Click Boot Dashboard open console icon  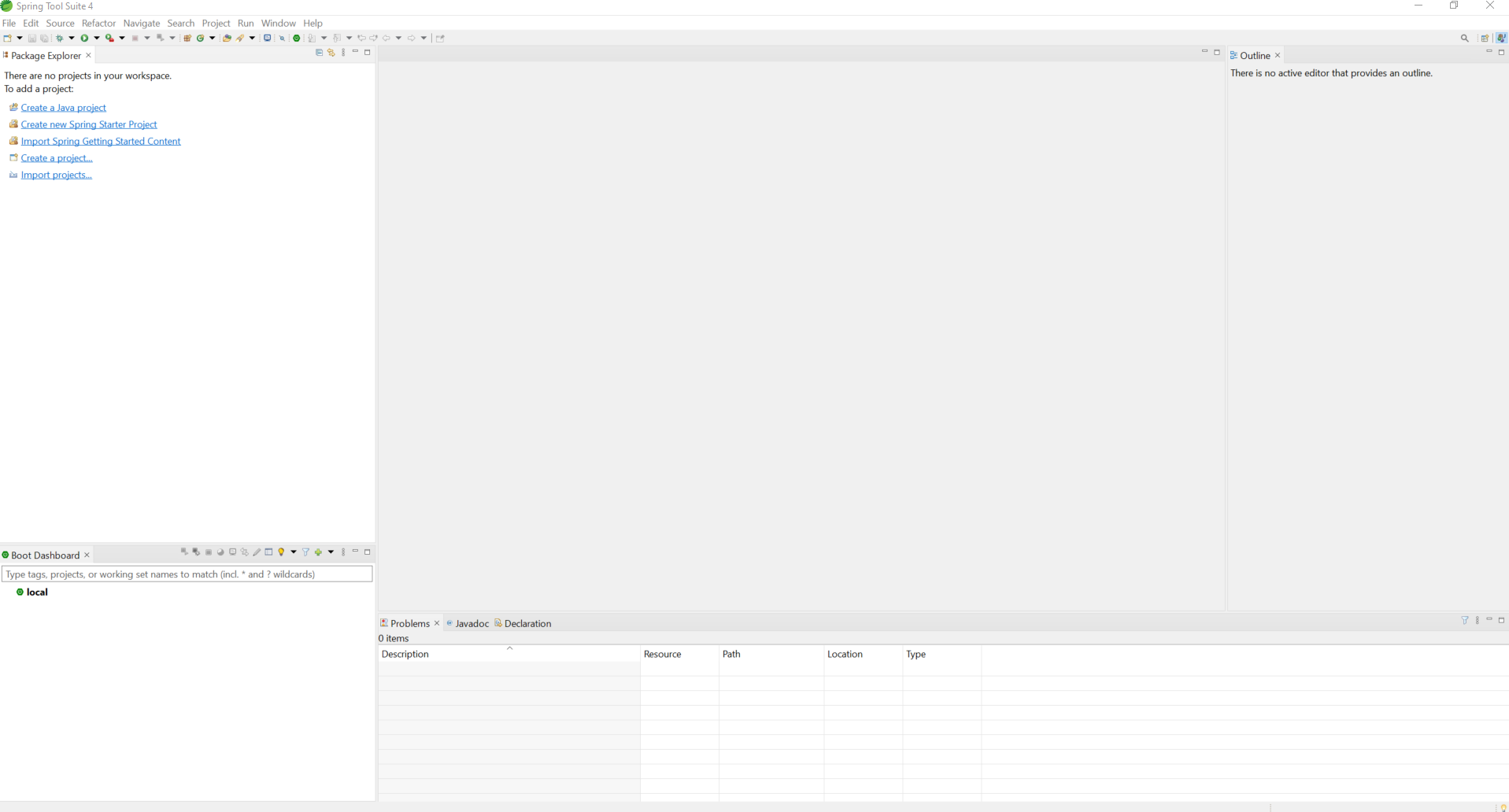point(233,552)
